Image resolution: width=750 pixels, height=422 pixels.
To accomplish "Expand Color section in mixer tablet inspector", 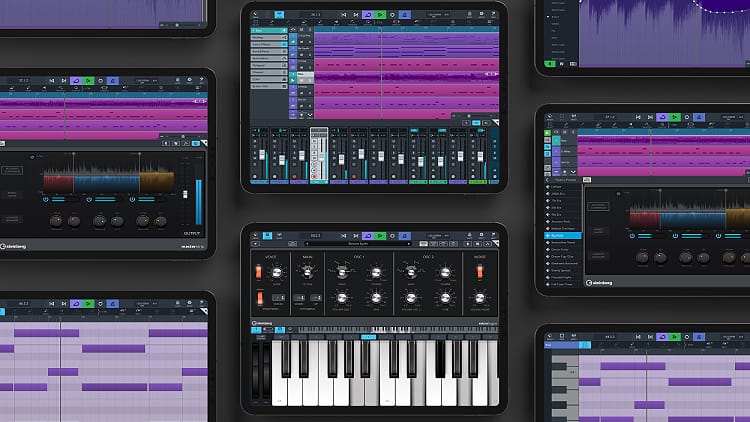I will coord(269,79).
